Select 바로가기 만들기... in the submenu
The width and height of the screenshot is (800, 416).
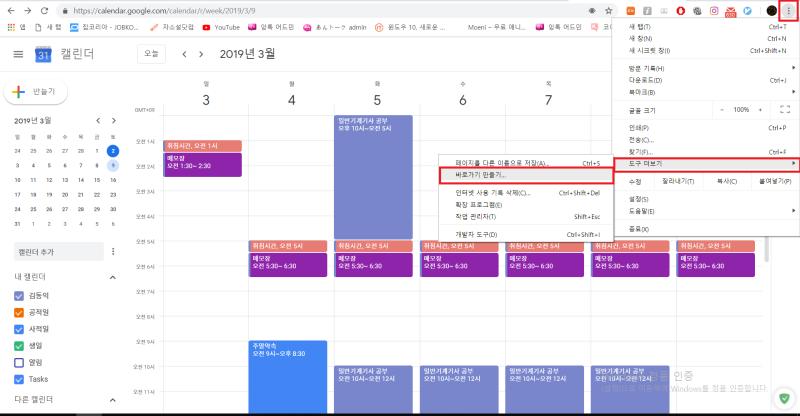click(526, 175)
